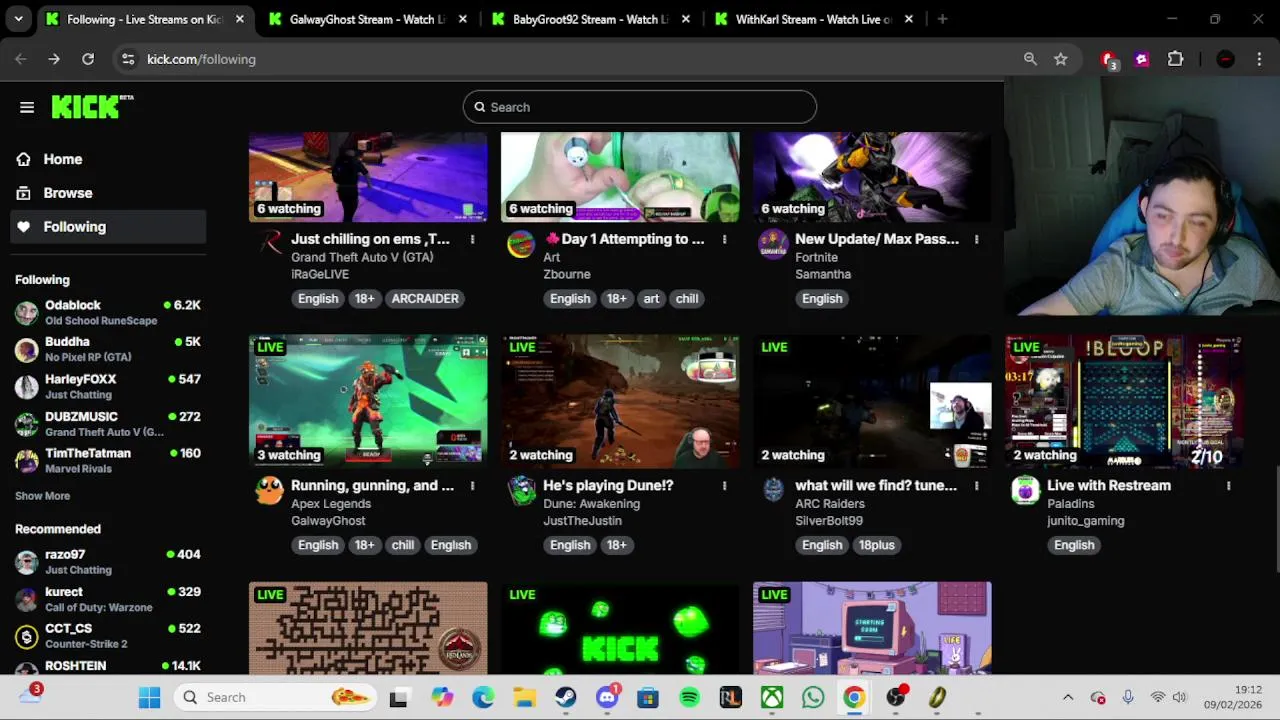Open Xbox app from the taskbar
This screenshot has width=1280, height=720.
coord(772,697)
